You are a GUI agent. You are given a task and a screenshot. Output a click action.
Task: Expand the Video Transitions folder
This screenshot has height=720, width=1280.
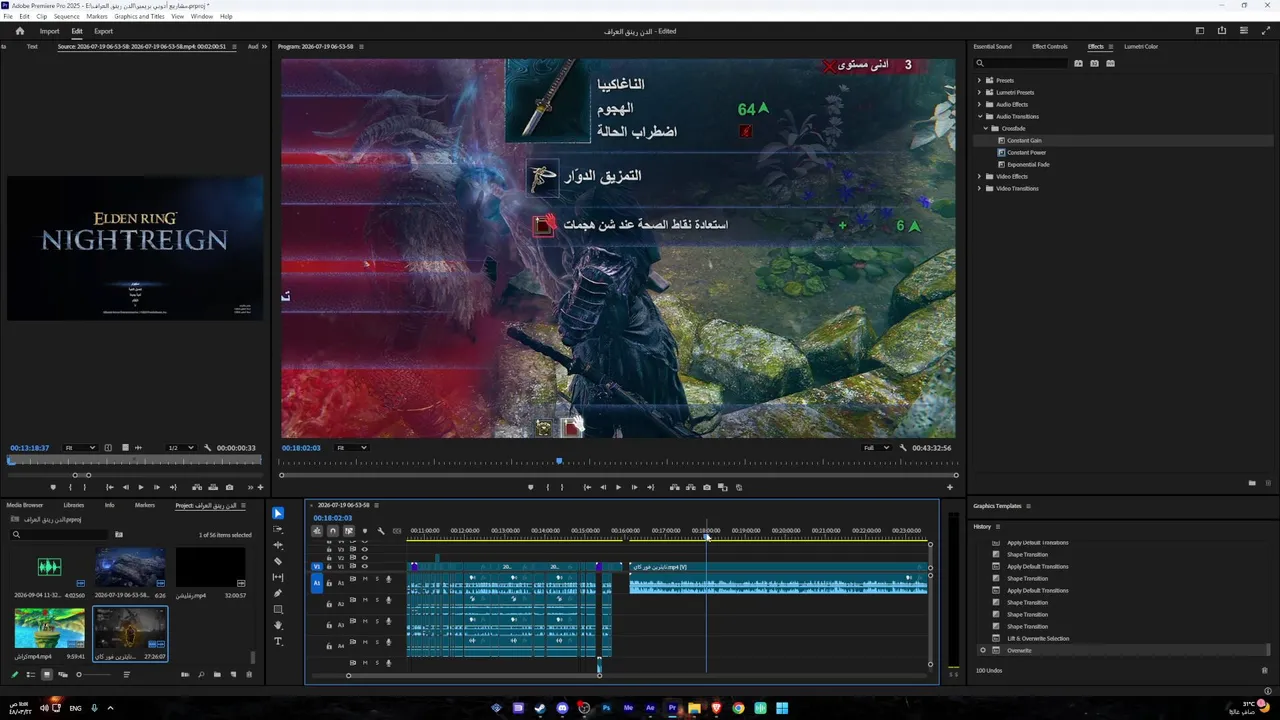[979, 188]
